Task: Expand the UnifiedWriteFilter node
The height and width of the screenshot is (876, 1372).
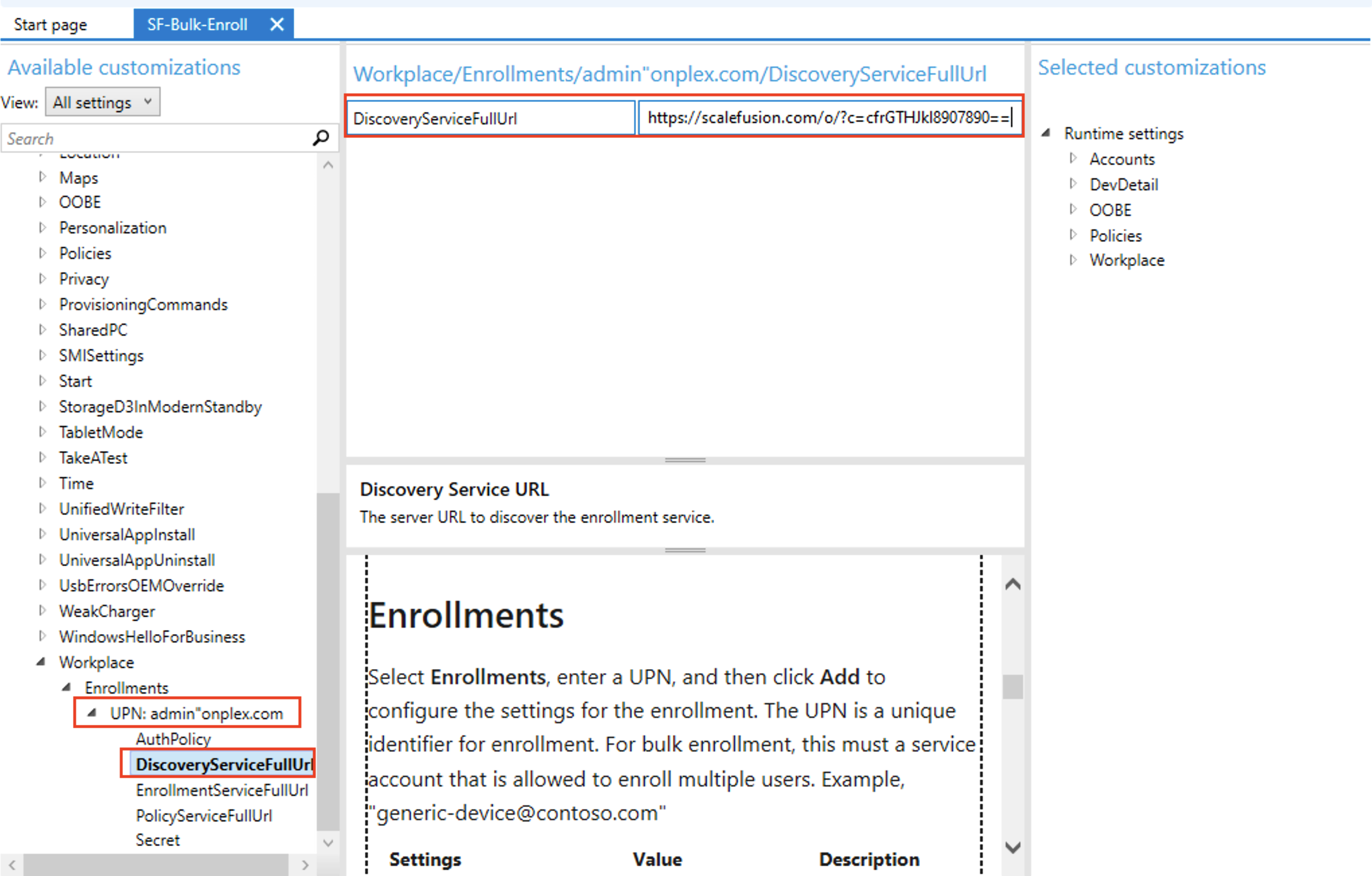Action: (x=42, y=509)
